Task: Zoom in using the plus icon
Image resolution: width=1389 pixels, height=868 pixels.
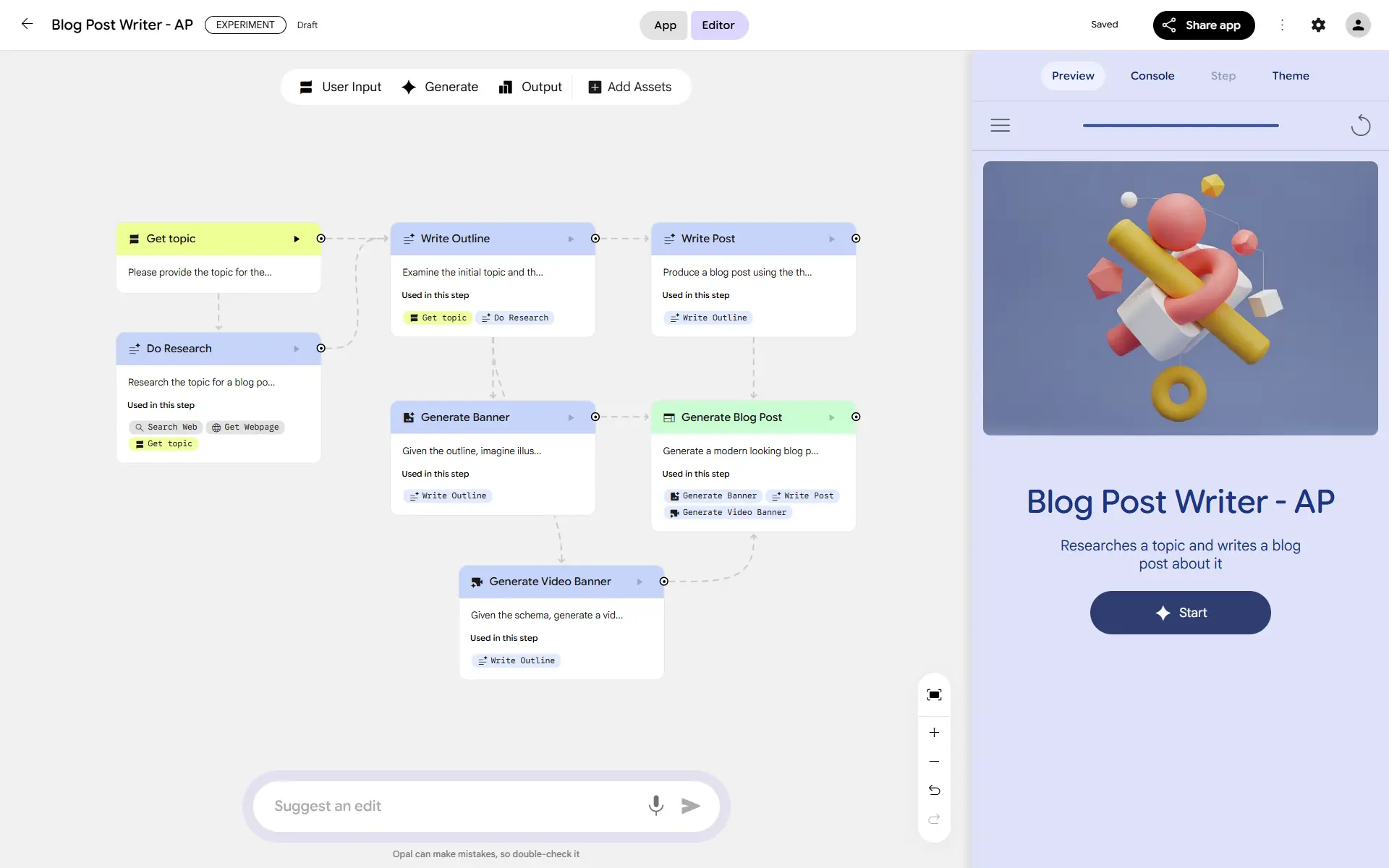Action: 934,733
